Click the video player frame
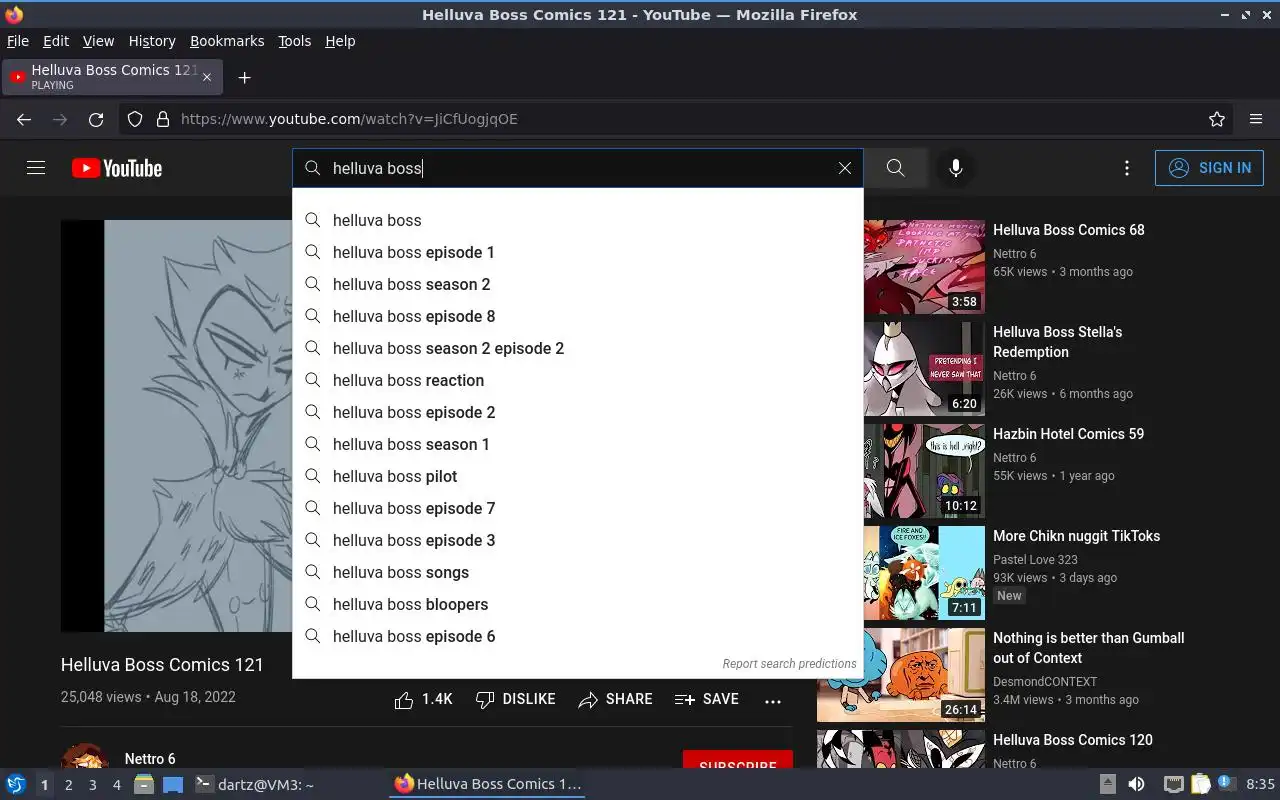Viewport: 1280px width, 800px height. [176, 426]
